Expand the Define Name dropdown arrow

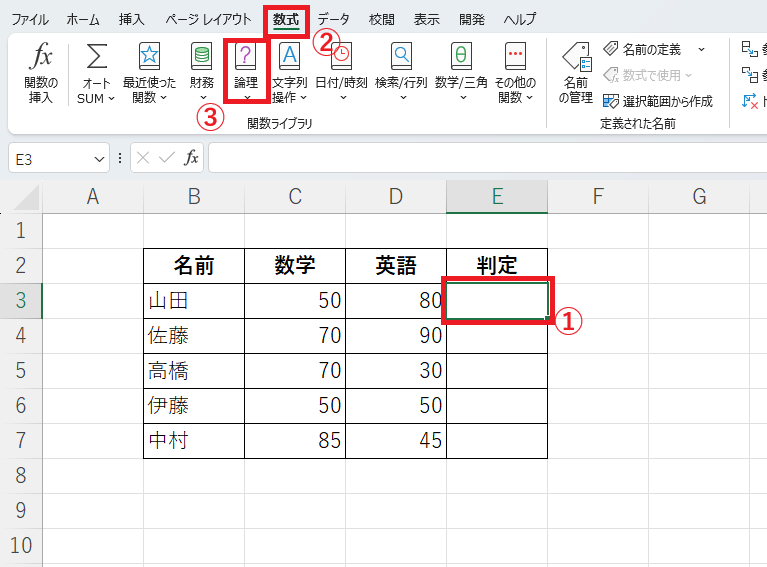[x=701, y=49]
